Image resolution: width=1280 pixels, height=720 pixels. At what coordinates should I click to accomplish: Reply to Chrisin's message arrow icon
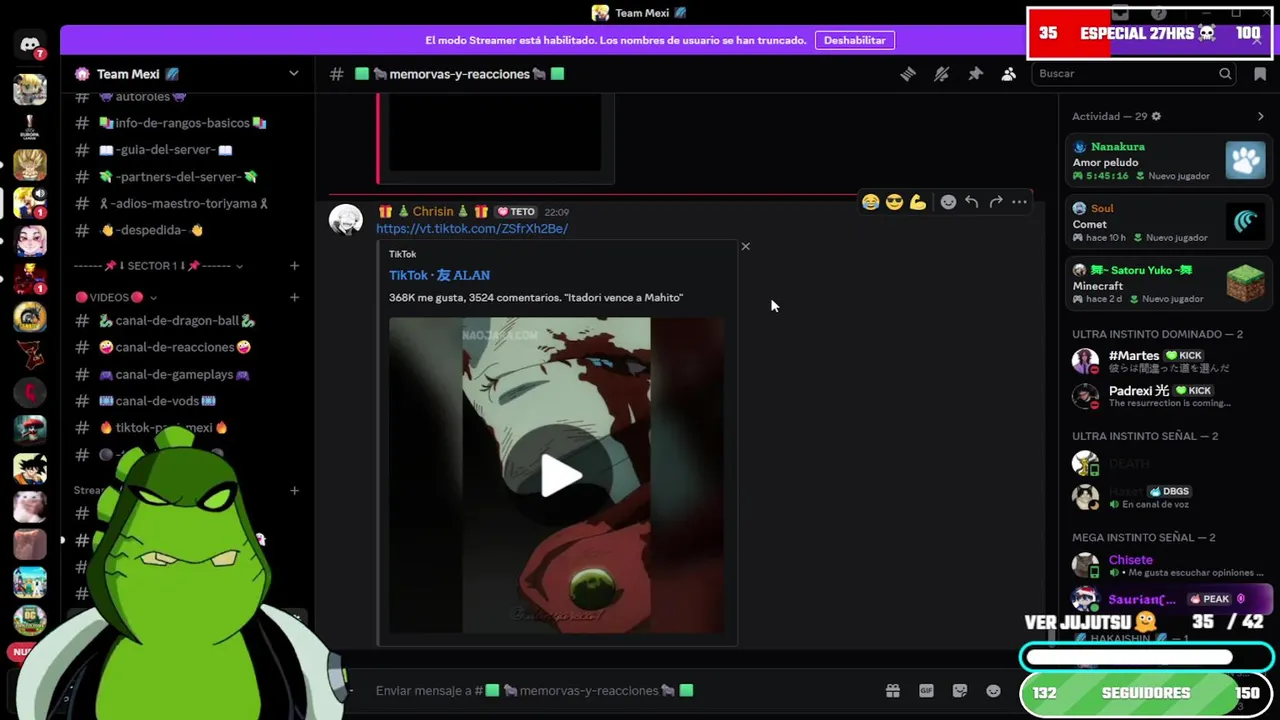tap(972, 202)
